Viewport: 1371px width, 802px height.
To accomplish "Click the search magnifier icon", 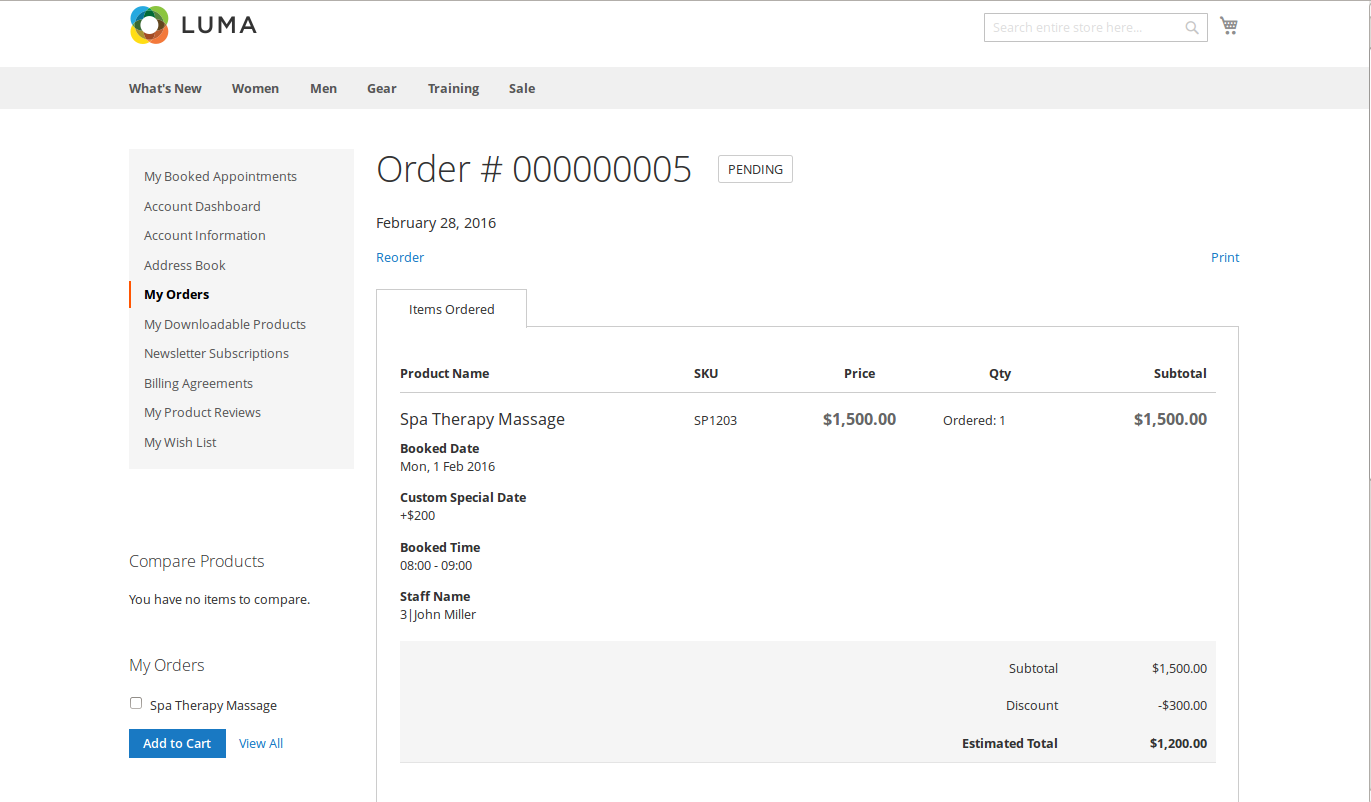I will [1191, 28].
